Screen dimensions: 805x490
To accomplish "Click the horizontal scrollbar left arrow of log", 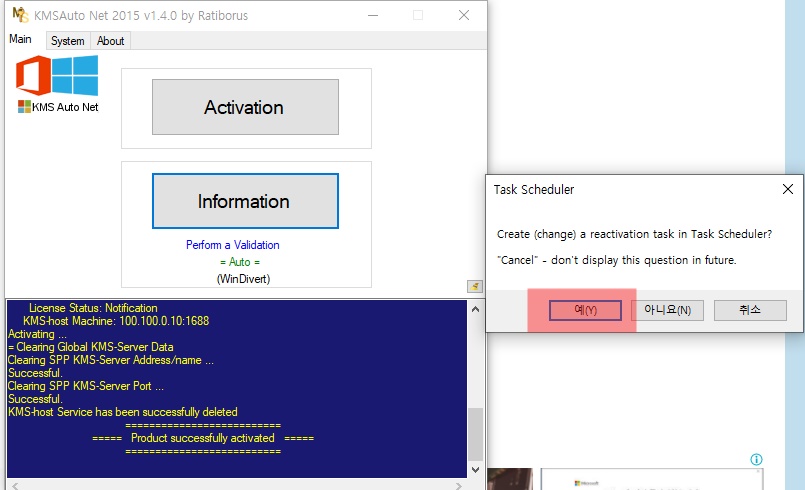I will pos(15,485).
